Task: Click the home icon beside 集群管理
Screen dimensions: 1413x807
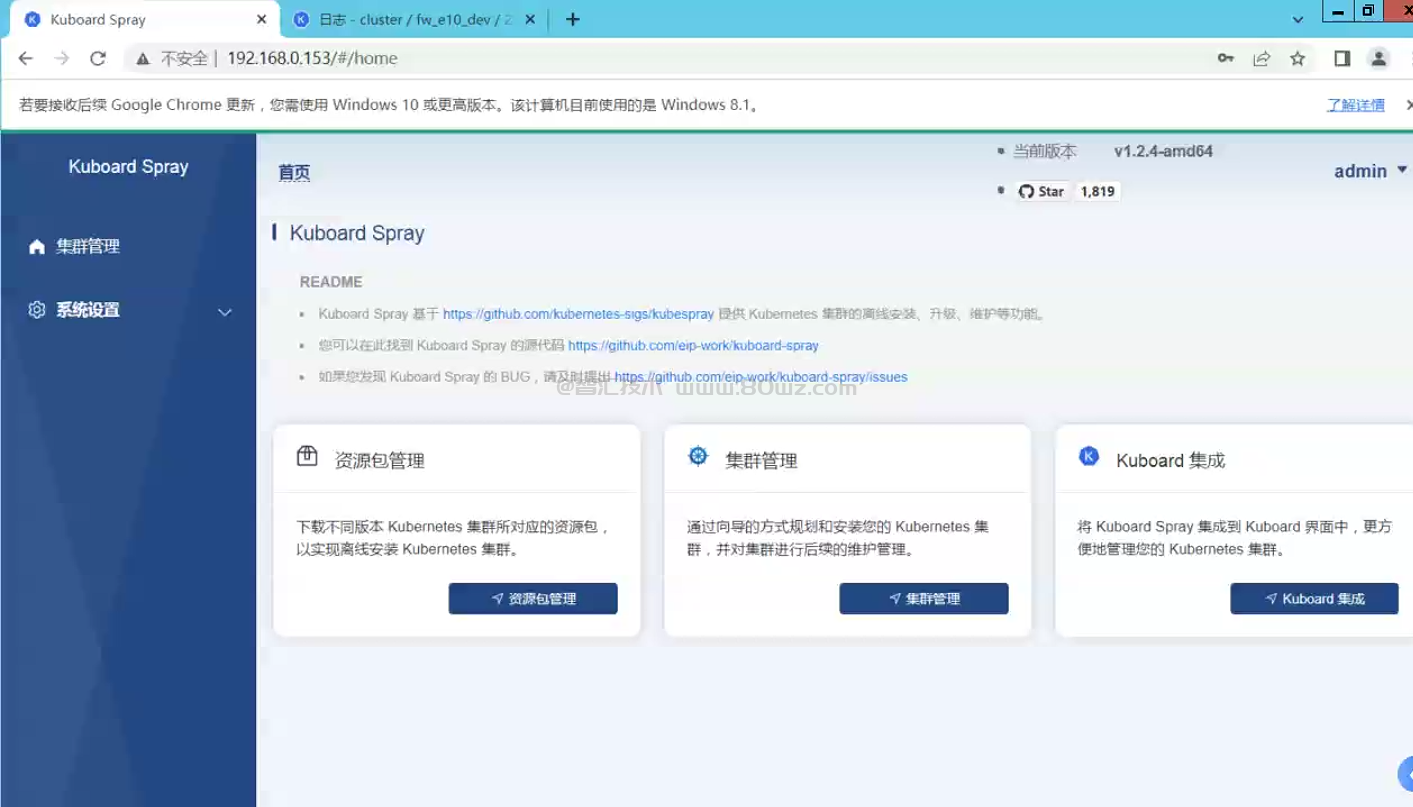Action: click(37, 246)
